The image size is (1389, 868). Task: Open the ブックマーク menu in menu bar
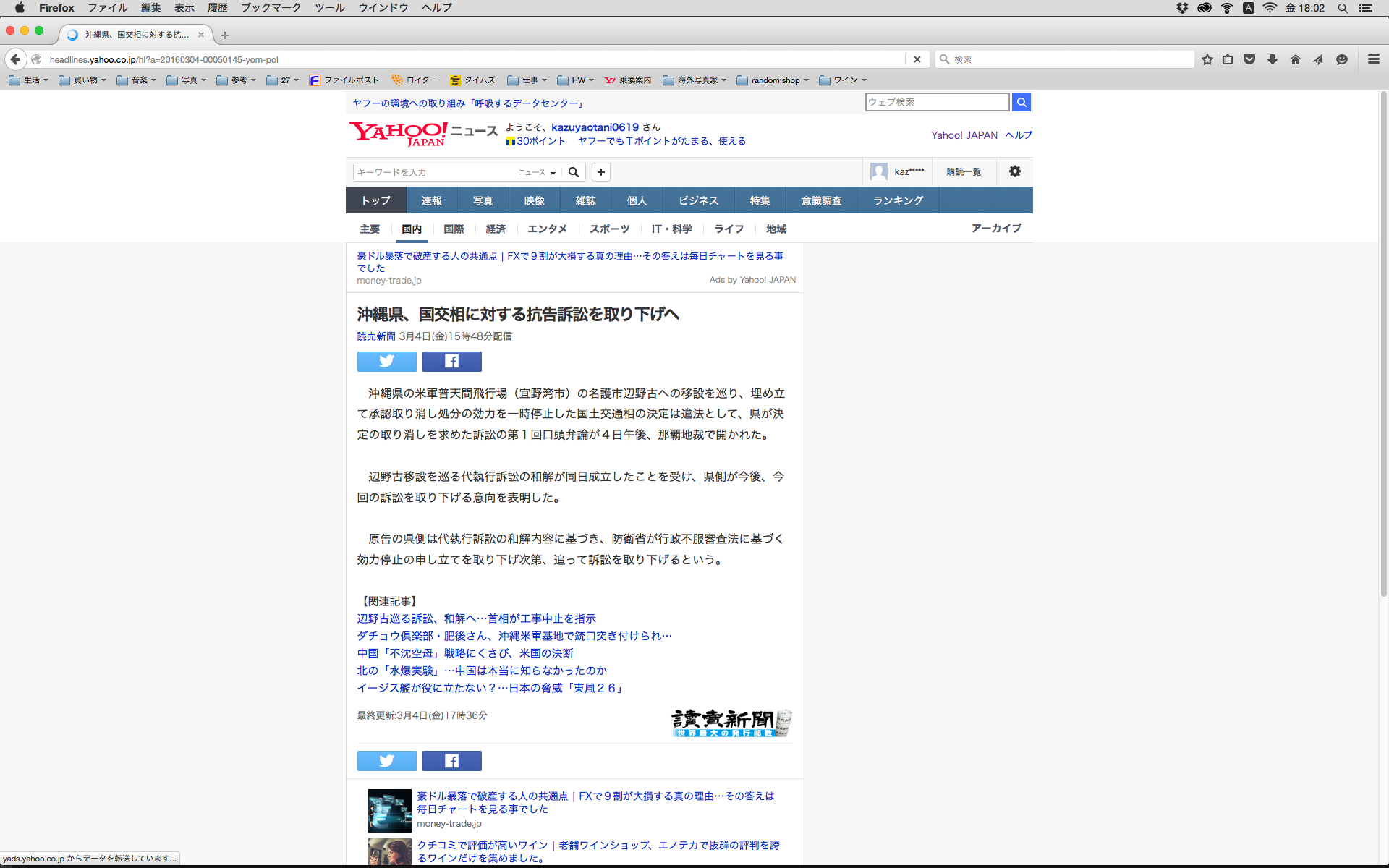271,8
